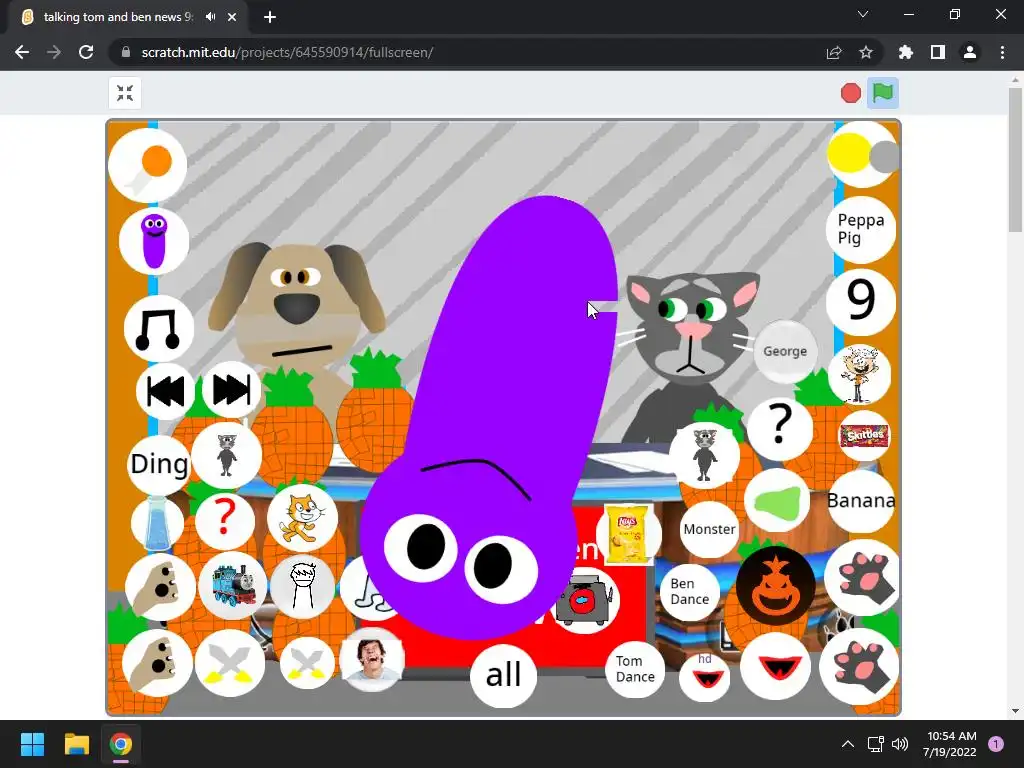Toggle the yellow and grey switch
Viewport: 1024px width, 768px height.
tap(863, 155)
